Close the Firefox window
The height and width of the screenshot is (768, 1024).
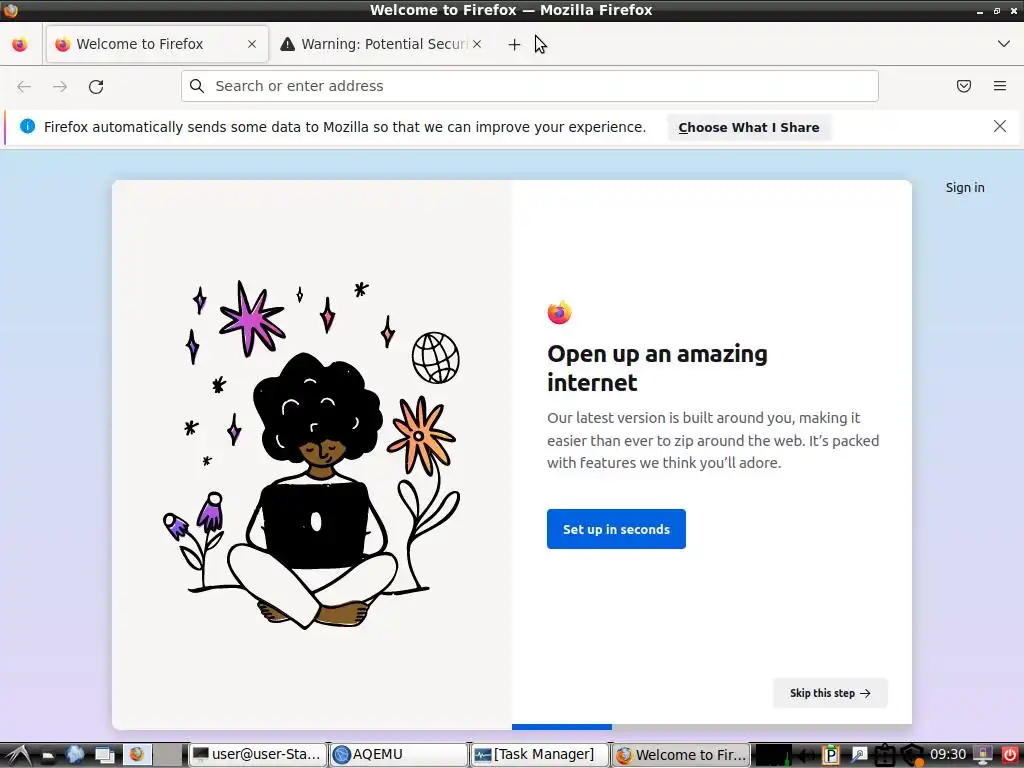(x=1013, y=10)
